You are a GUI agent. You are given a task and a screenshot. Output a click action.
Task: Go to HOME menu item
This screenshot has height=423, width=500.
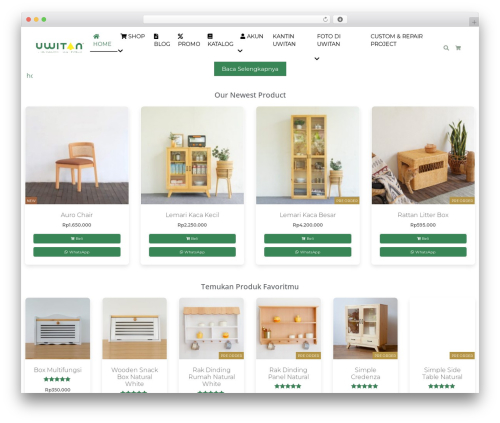pyautogui.click(x=102, y=40)
